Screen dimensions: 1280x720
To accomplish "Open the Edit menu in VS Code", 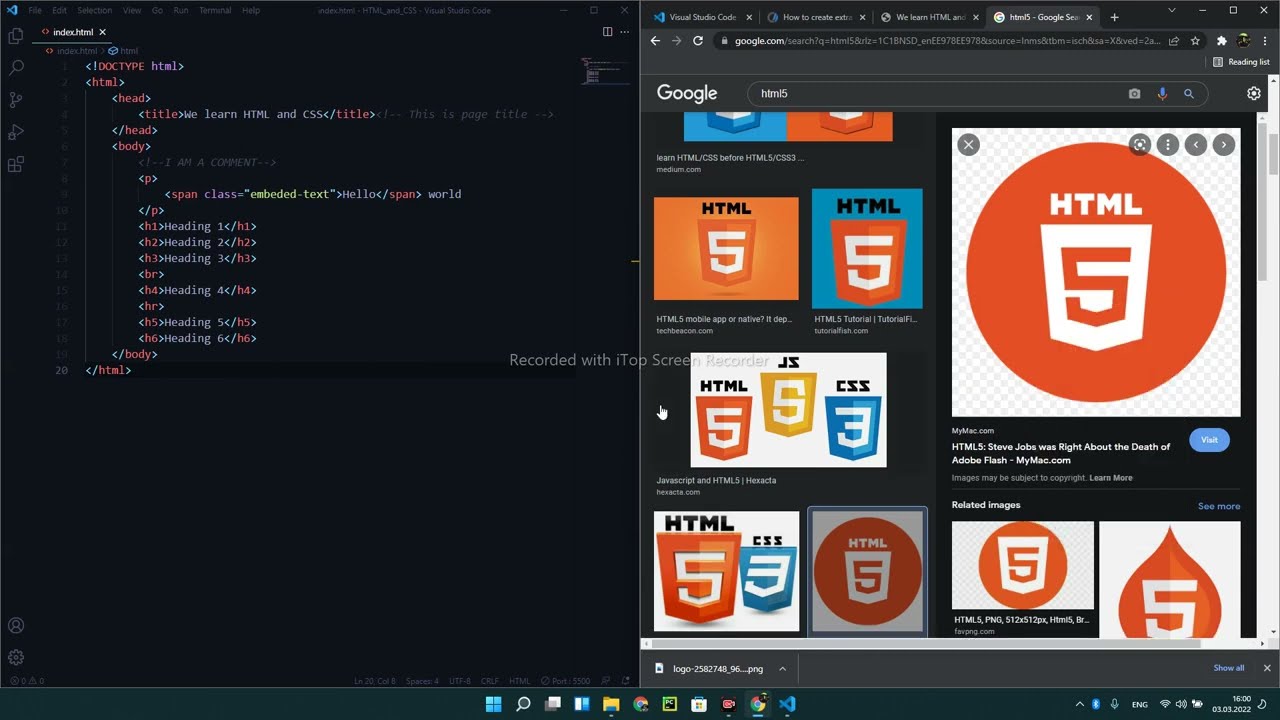I will click(60, 10).
